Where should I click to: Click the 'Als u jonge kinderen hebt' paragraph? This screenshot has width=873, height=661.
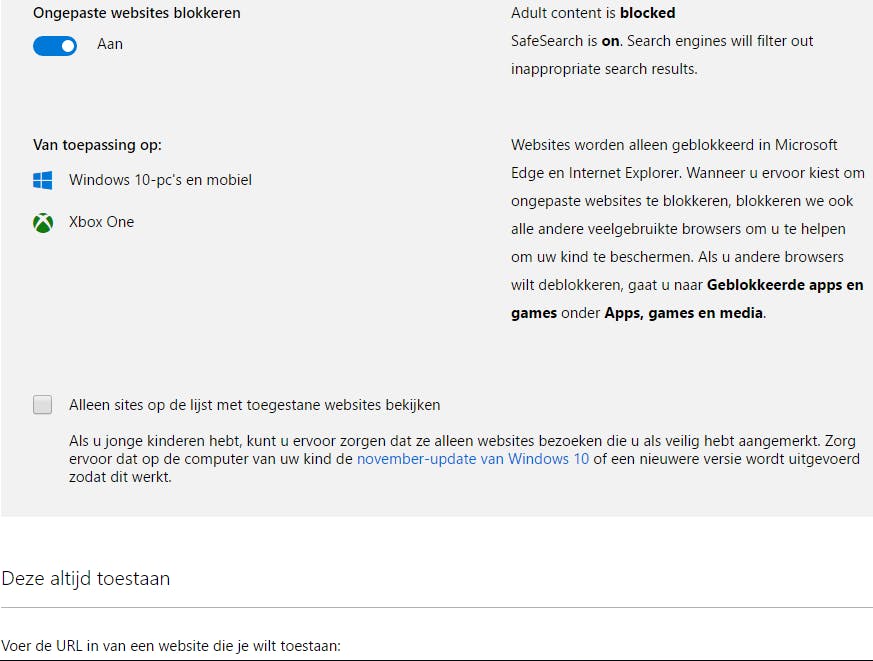pyautogui.click(x=460, y=459)
